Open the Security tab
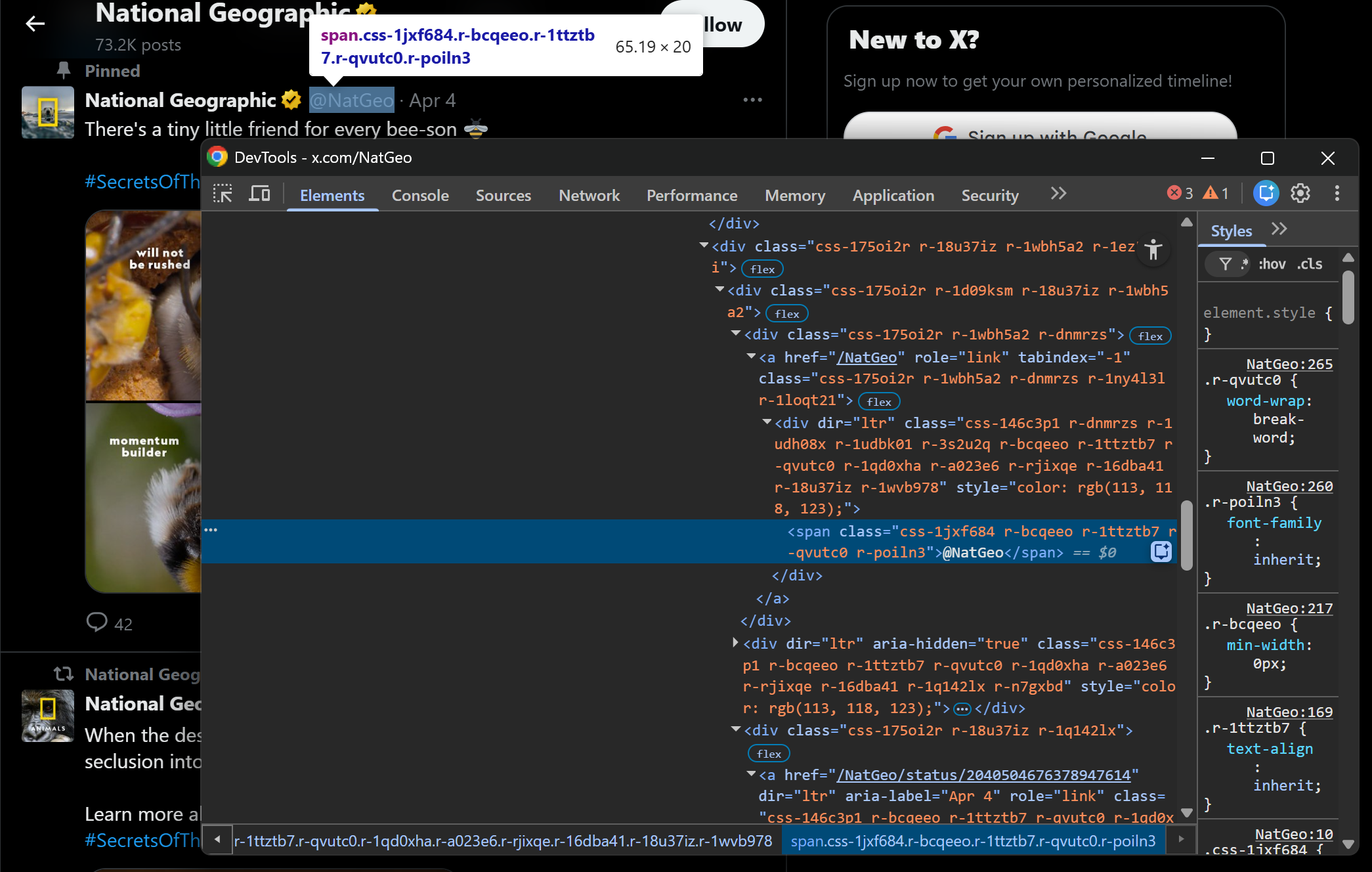Viewport: 1372px width, 872px height. pyautogui.click(x=990, y=195)
